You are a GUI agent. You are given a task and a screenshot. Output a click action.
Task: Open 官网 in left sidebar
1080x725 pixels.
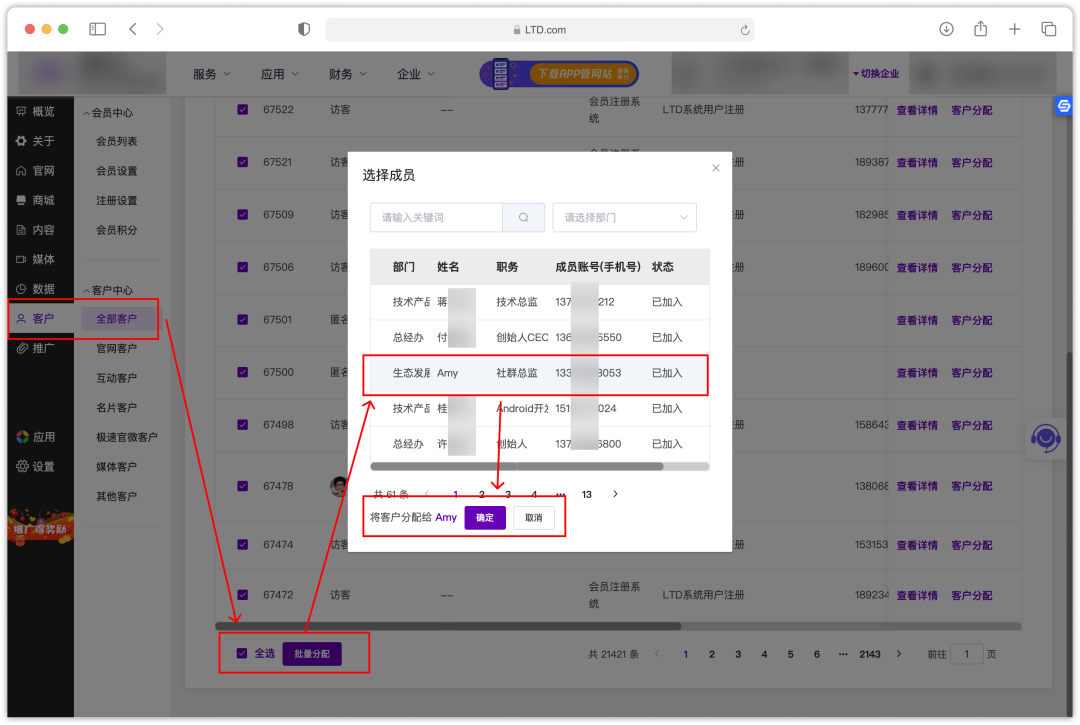(36, 170)
